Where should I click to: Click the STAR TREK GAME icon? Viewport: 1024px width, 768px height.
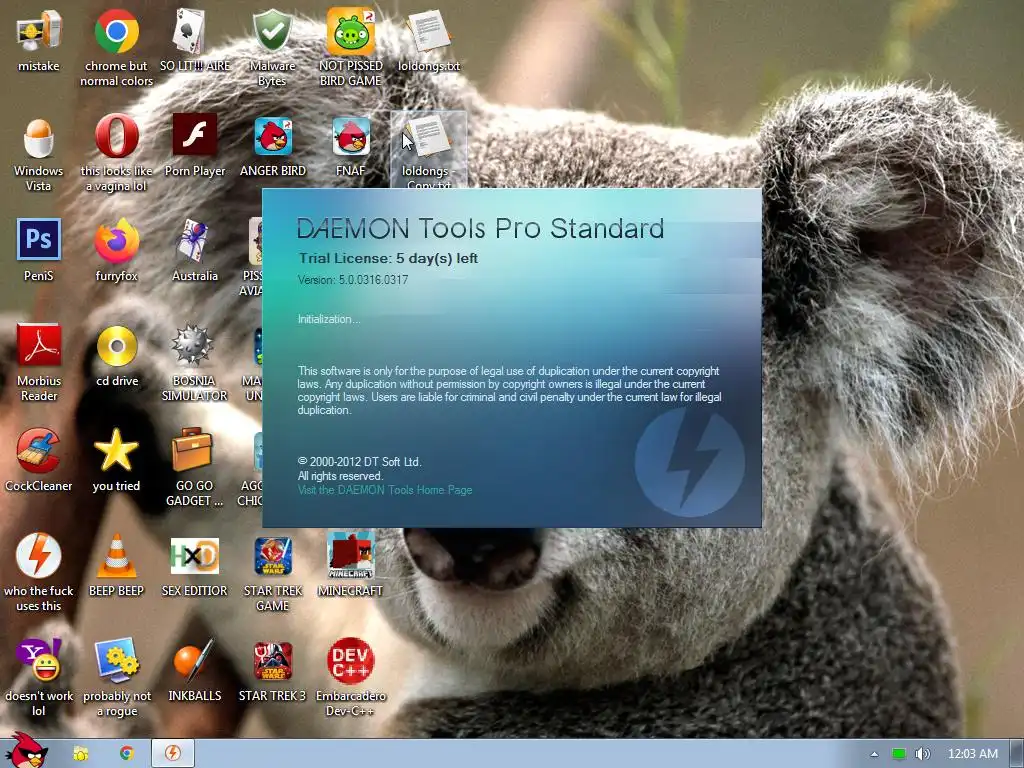click(x=272, y=556)
